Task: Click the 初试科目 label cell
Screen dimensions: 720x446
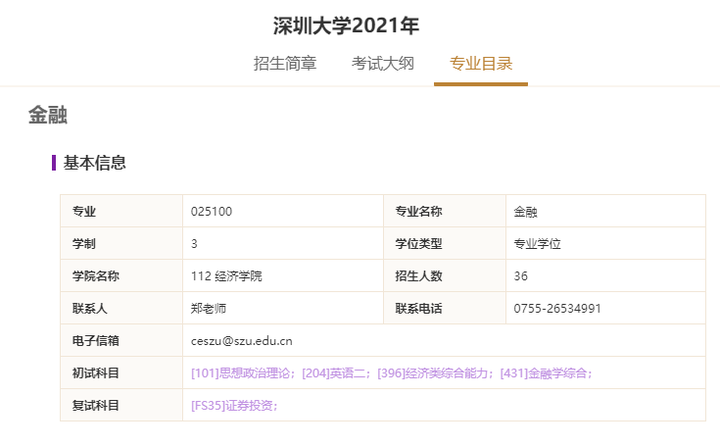Action: (x=122, y=373)
